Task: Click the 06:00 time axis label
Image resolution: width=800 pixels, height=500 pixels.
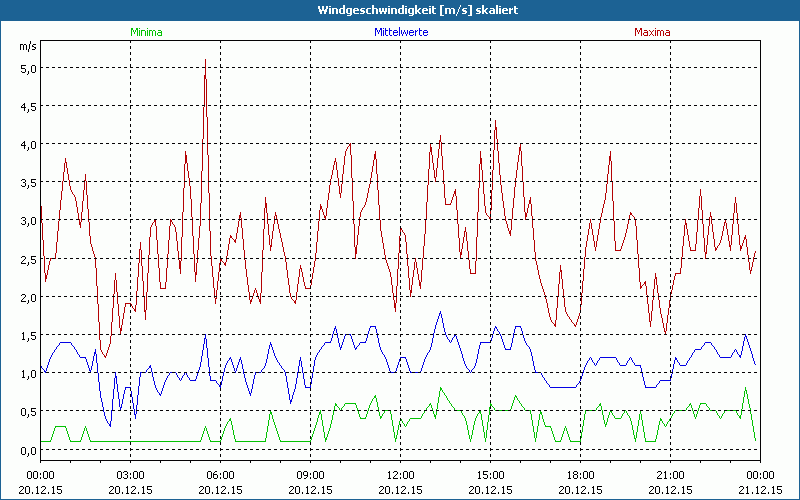Action: coord(220,475)
